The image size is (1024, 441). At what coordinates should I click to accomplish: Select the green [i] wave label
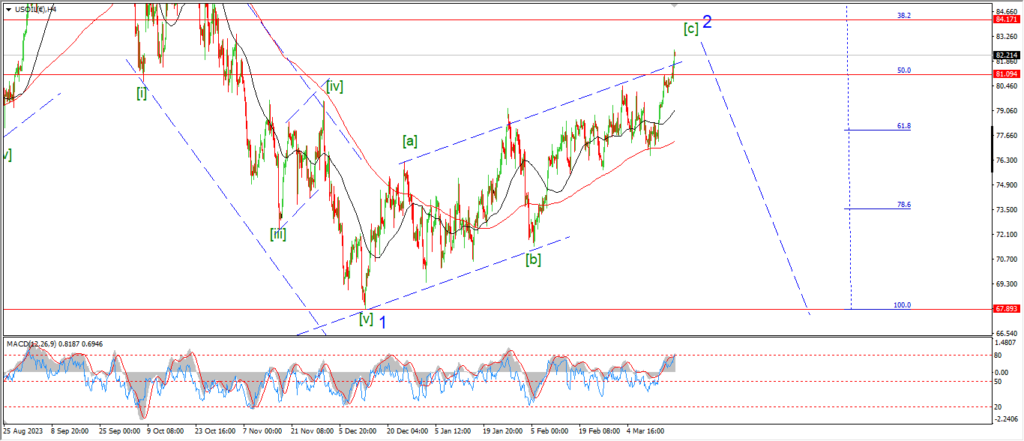pos(142,92)
